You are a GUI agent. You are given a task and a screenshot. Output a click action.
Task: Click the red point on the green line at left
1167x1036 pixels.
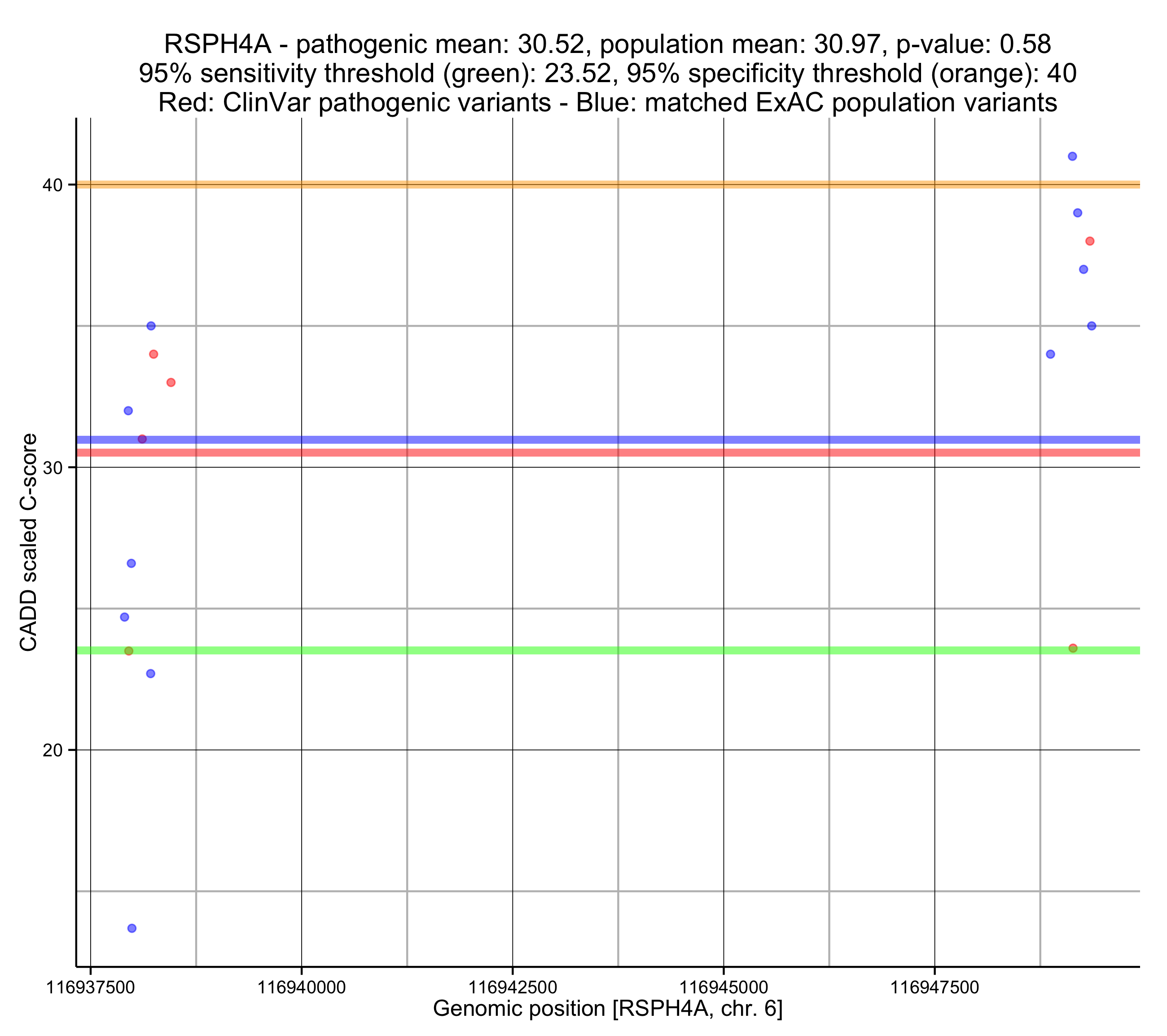[x=128, y=651]
